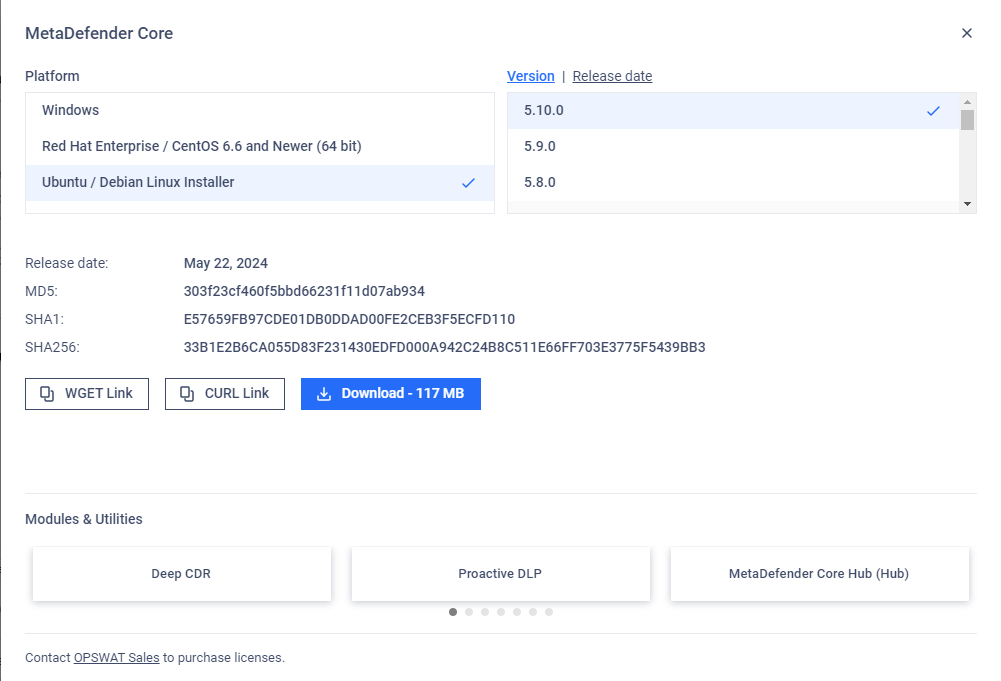Go to the seventh carousel page dot

pyautogui.click(x=549, y=612)
